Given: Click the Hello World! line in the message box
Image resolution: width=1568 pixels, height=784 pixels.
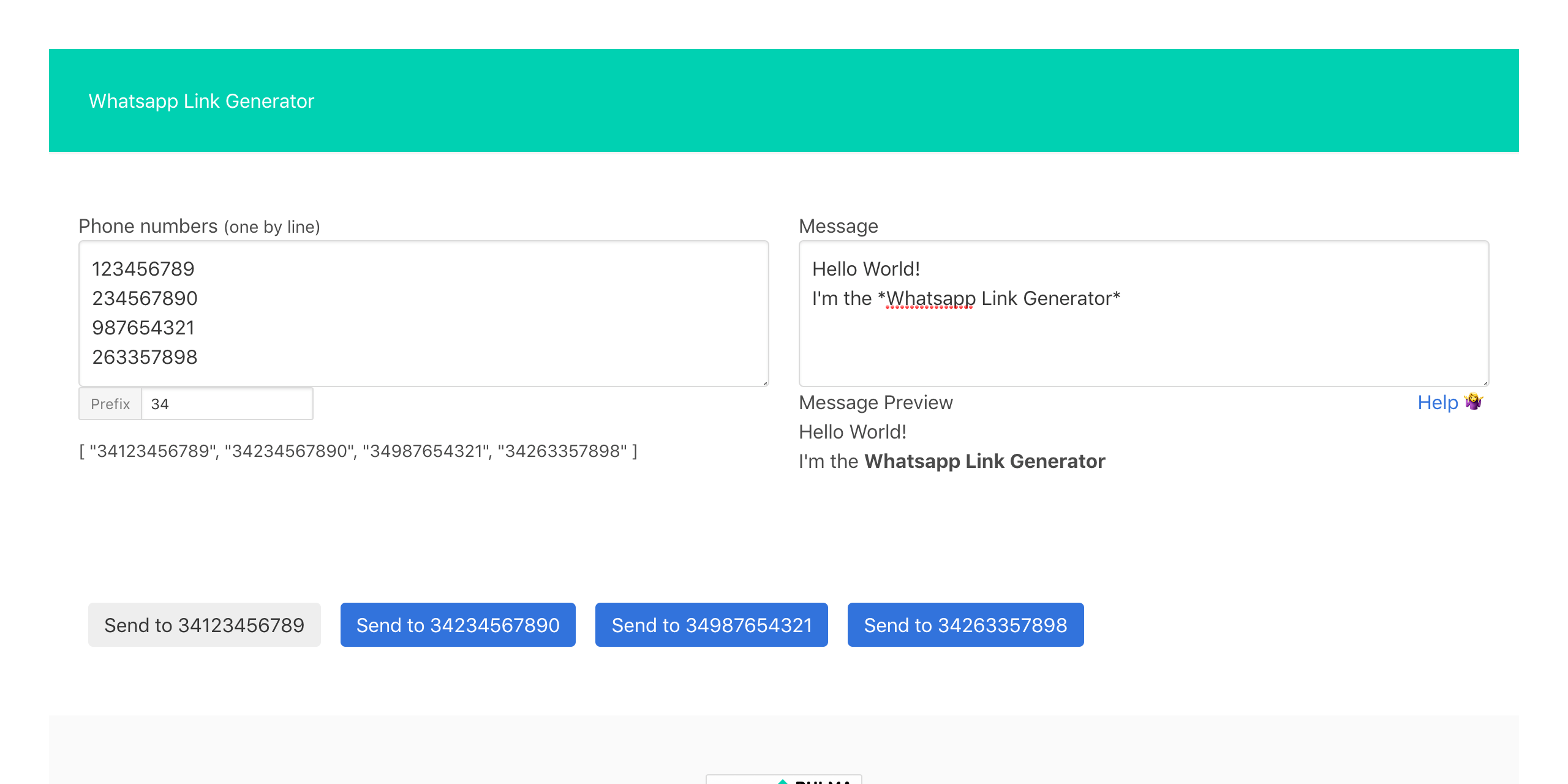Looking at the screenshot, I should click(x=866, y=269).
